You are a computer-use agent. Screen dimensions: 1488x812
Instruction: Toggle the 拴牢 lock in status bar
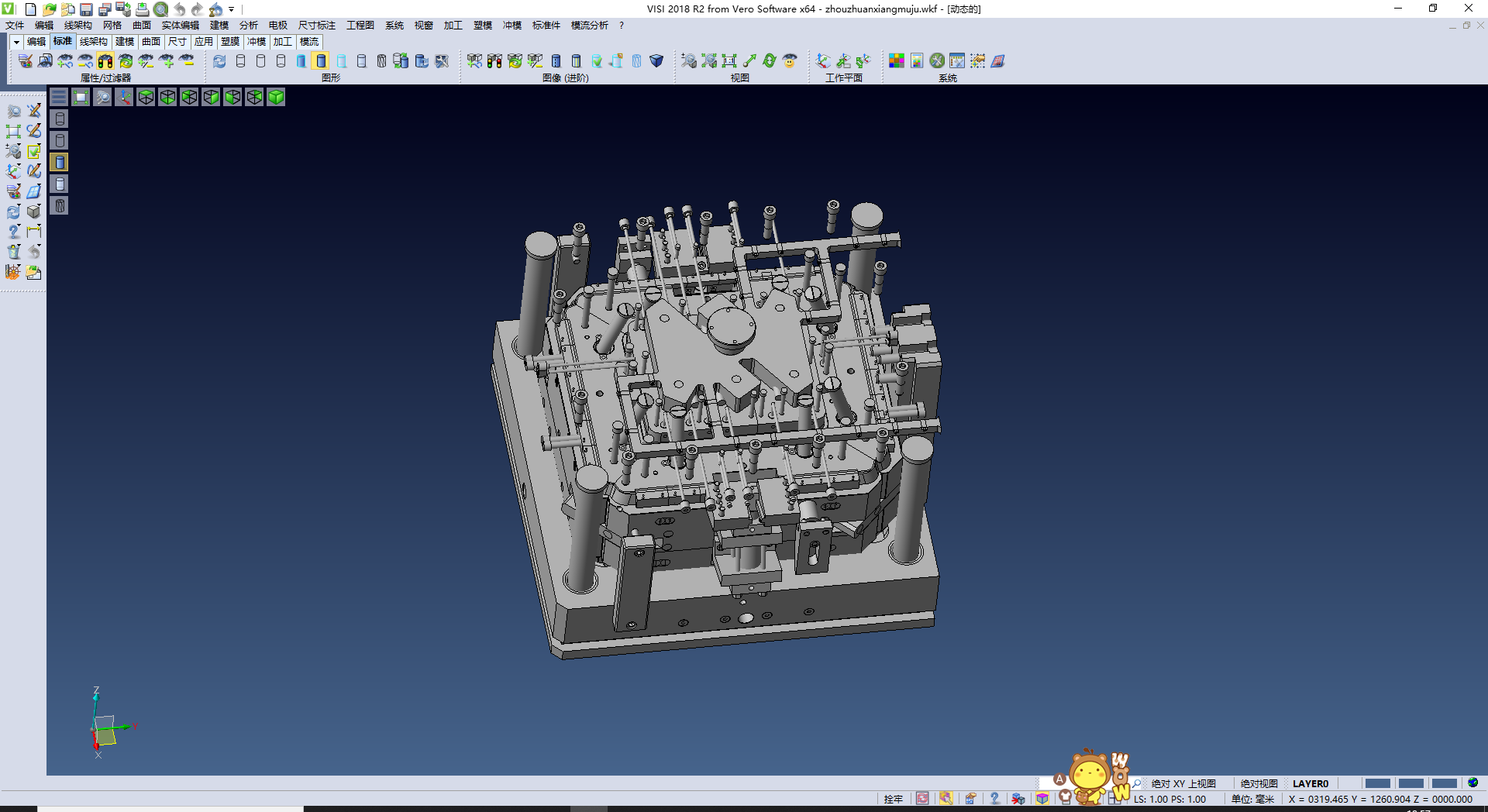[x=893, y=799]
